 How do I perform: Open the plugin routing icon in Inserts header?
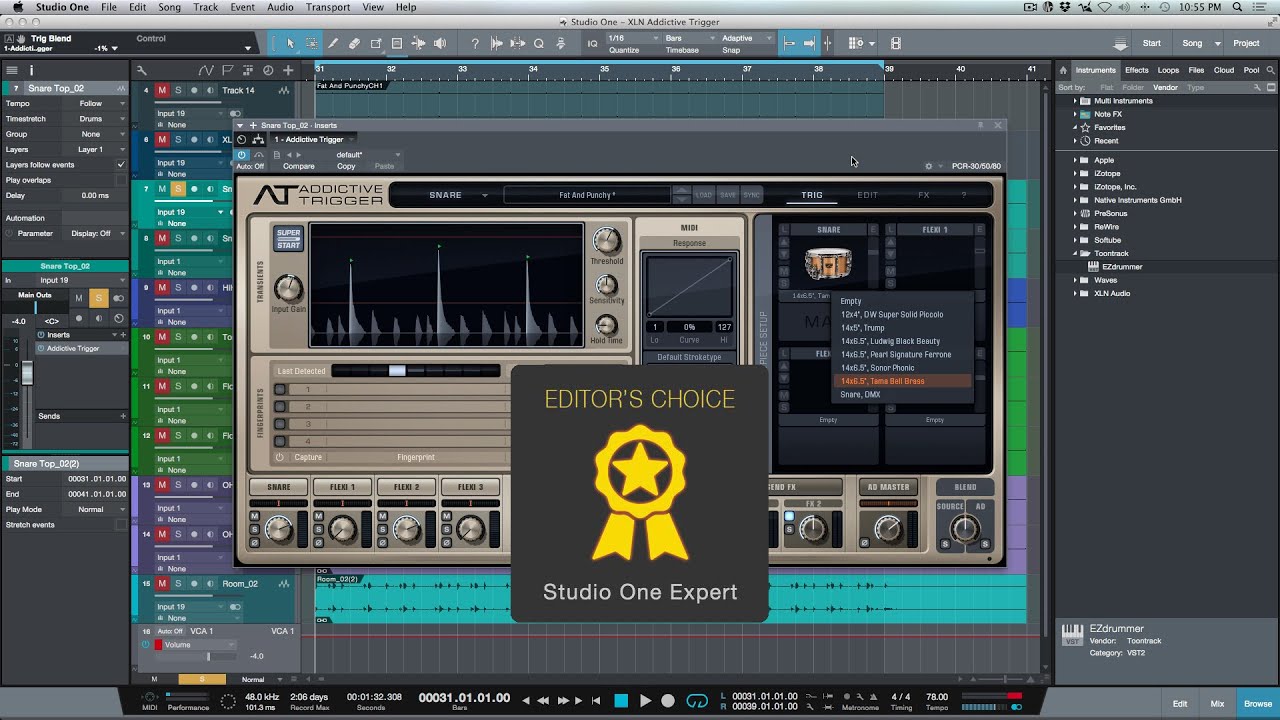pos(258,139)
